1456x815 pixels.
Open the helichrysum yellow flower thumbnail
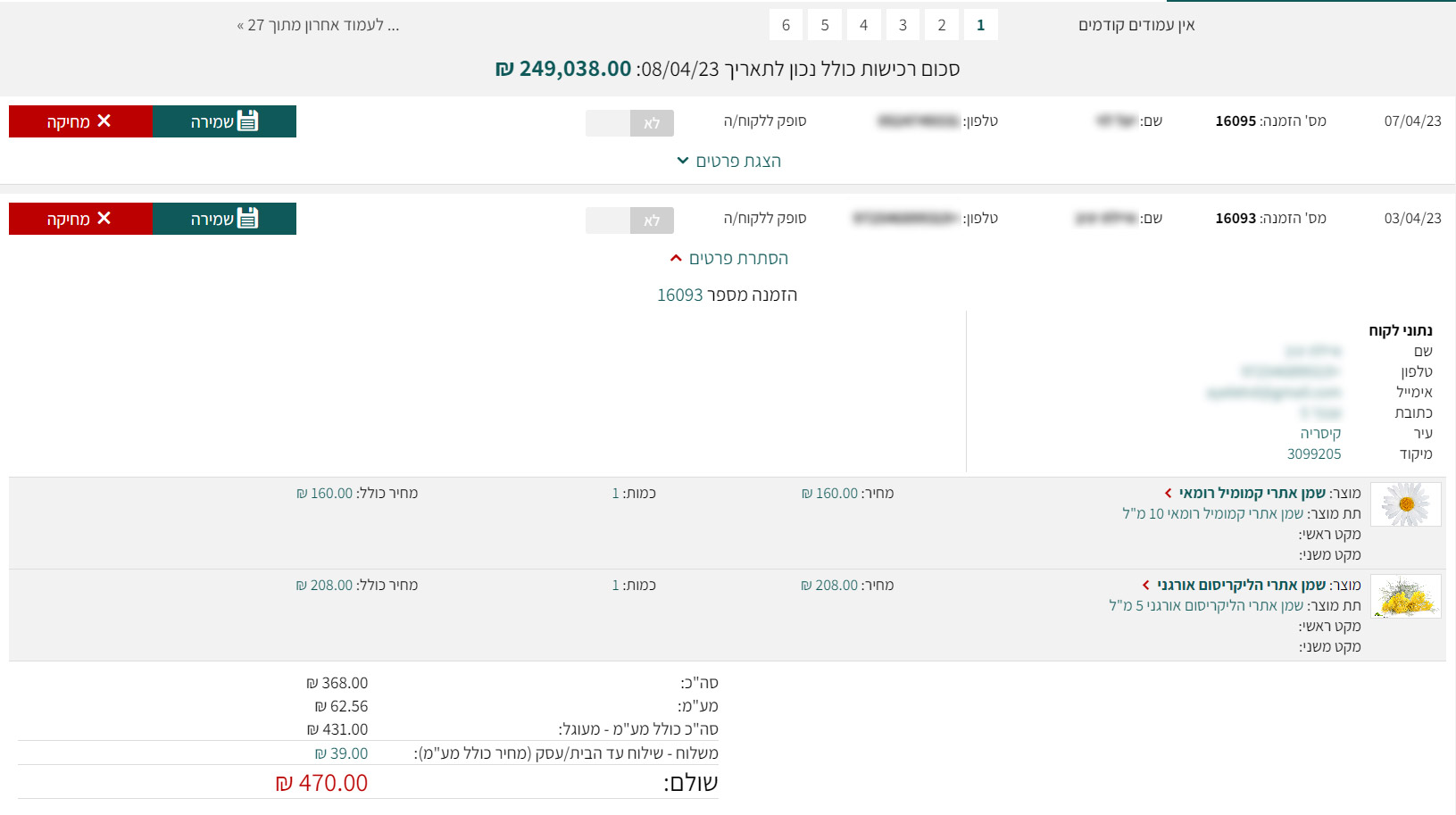click(1406, 596)
